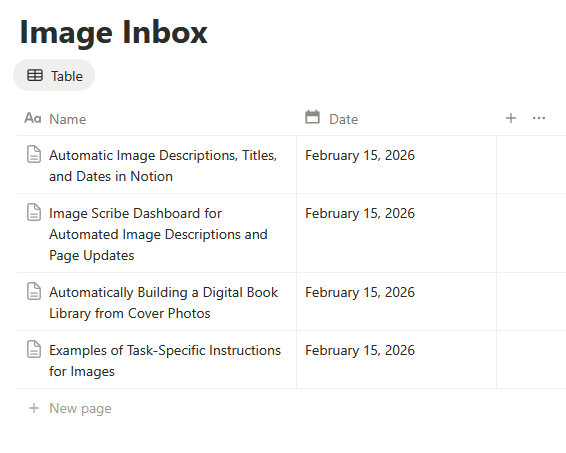Image resolution: width=566 pixels, height=453 pixels.
Task: Edit date cell of Digital Book Library row
Action: click(396, 302)
